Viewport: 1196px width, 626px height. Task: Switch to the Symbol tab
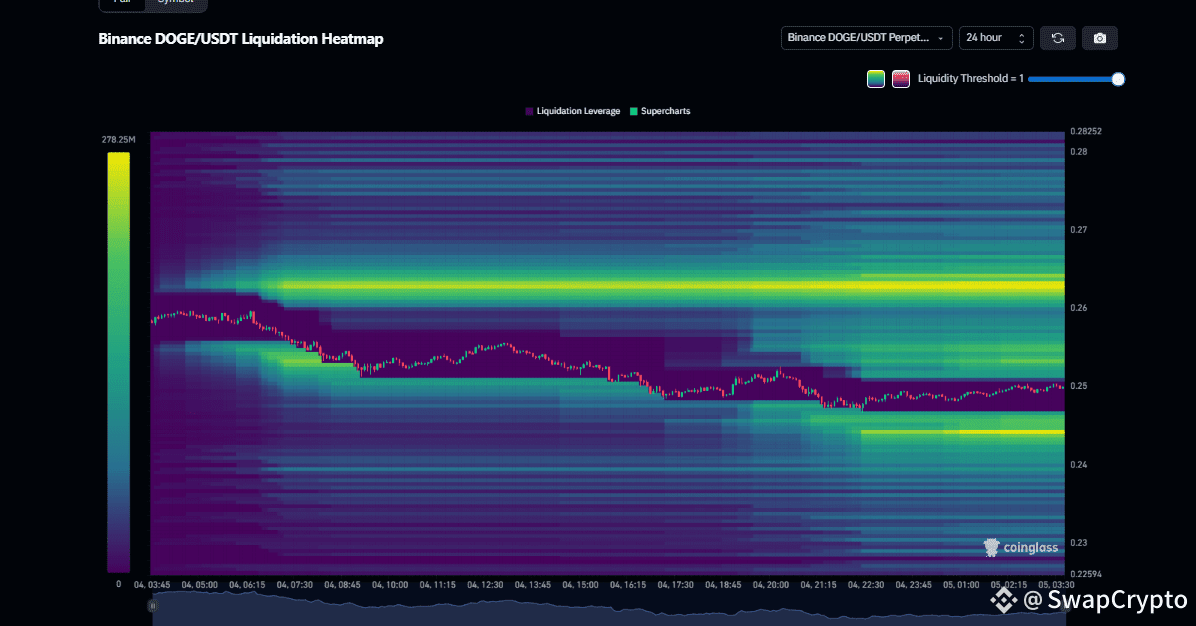click(x=175, y=3)
